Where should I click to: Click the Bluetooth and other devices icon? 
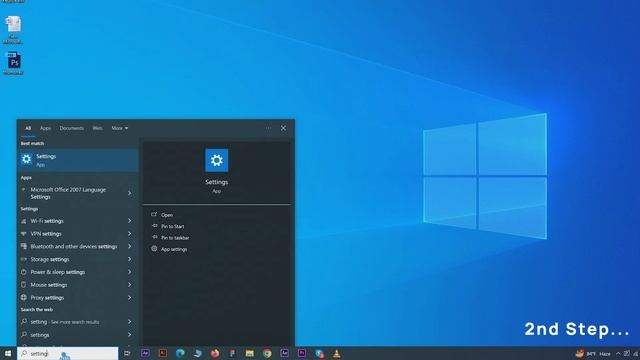24,247
